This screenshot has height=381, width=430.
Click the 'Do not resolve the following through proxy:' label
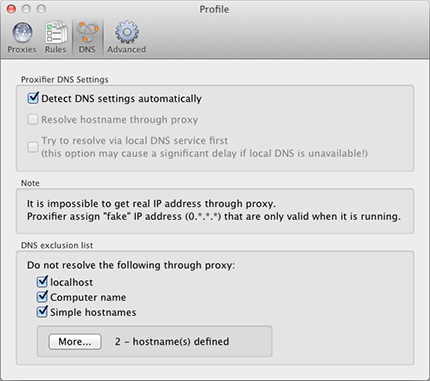point(131,265)
